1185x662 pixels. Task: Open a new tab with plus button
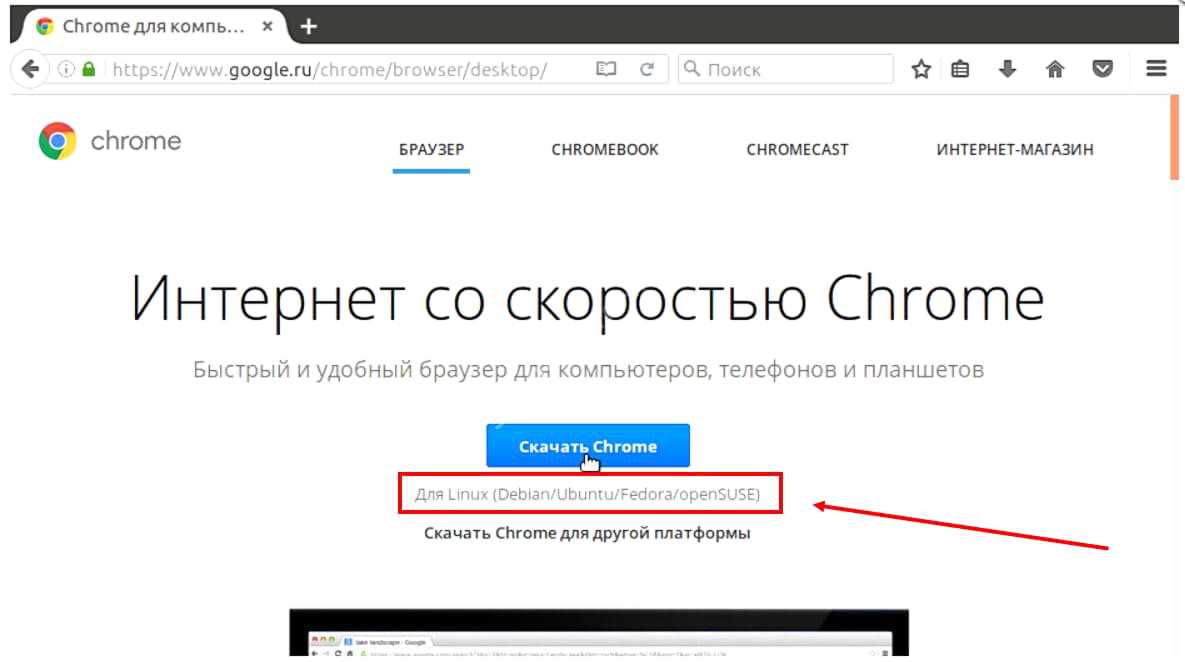tap(308, 26)
